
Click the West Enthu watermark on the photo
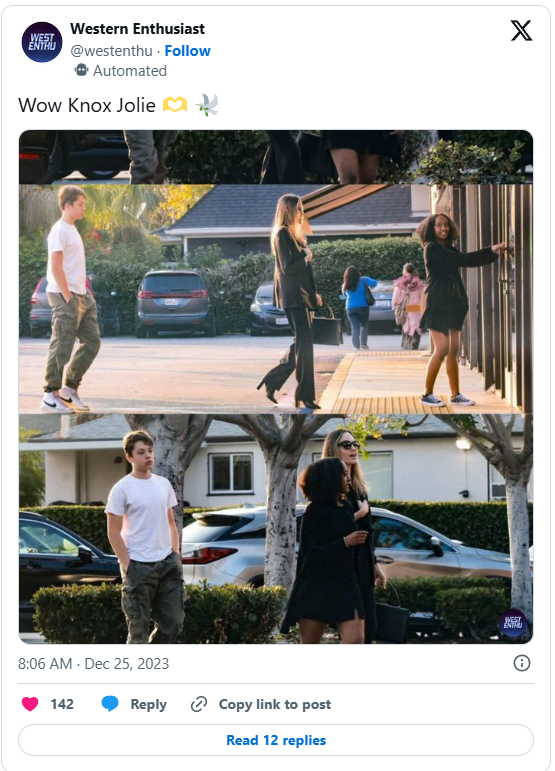[512, 623]
